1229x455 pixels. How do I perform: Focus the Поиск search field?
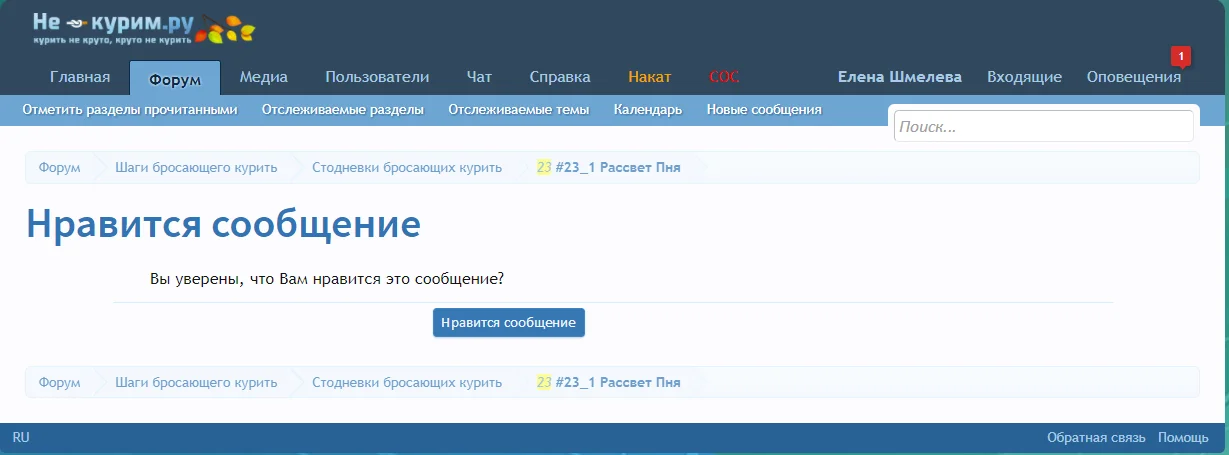pos(1043,126)
